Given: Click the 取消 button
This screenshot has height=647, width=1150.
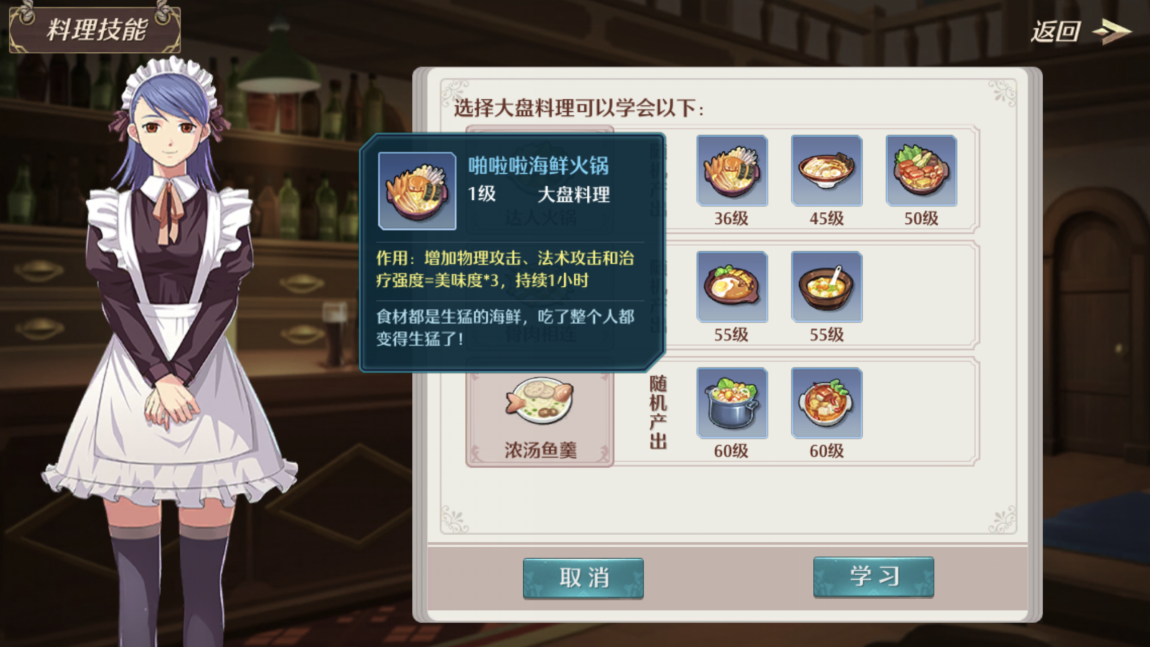Looking at the screenshot, I should coord(583,578).
